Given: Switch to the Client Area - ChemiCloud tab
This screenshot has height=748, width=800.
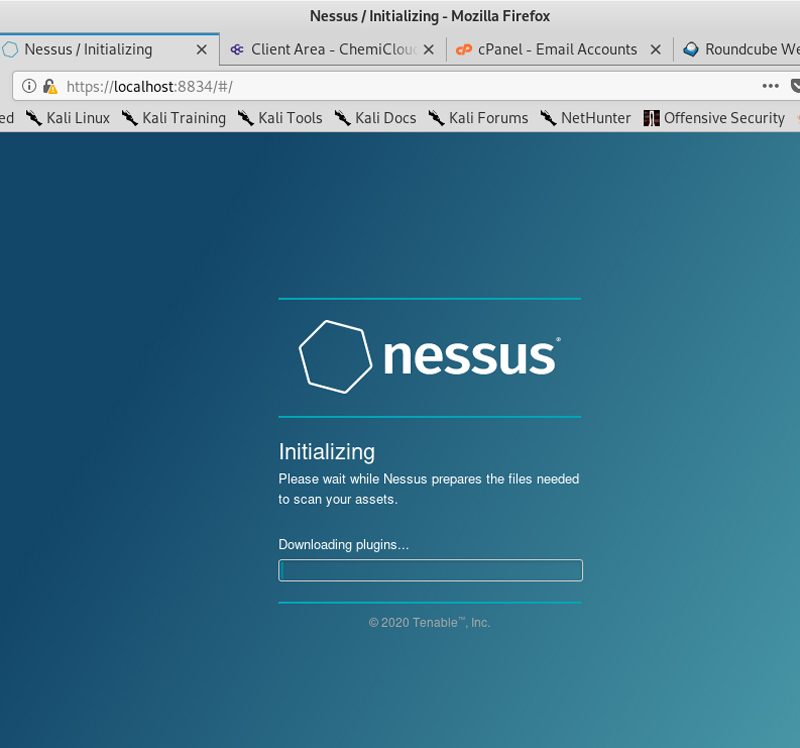Looking at the screenshot, I should (x=333, y=49).
